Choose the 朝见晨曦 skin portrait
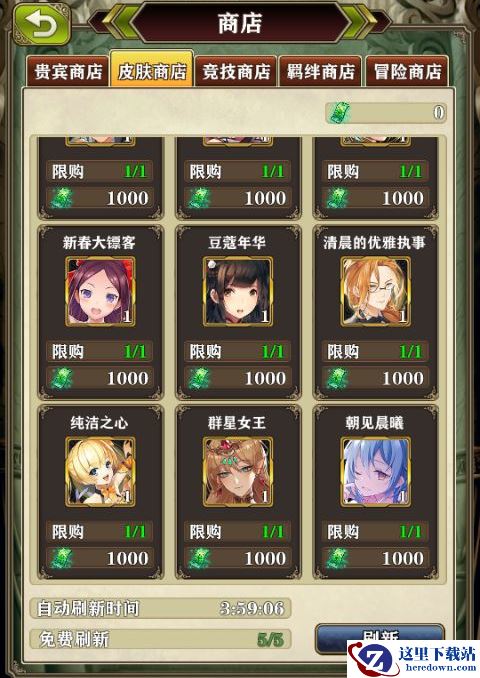This screenshot has width=480, height=678. (x=375, y=471)
